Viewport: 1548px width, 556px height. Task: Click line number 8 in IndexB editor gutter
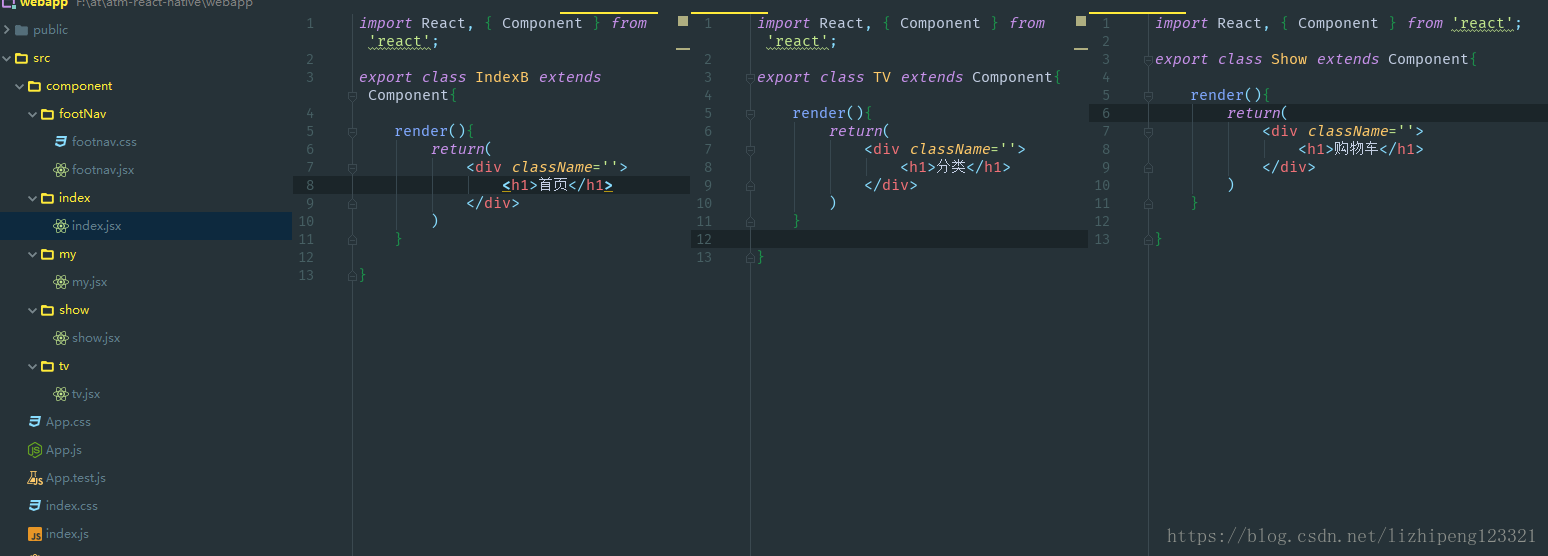pos(310,185)
